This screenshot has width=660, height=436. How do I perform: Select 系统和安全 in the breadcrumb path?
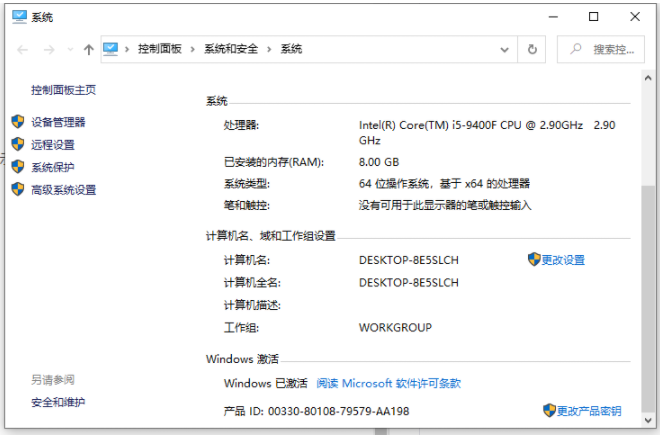point(233,49)
